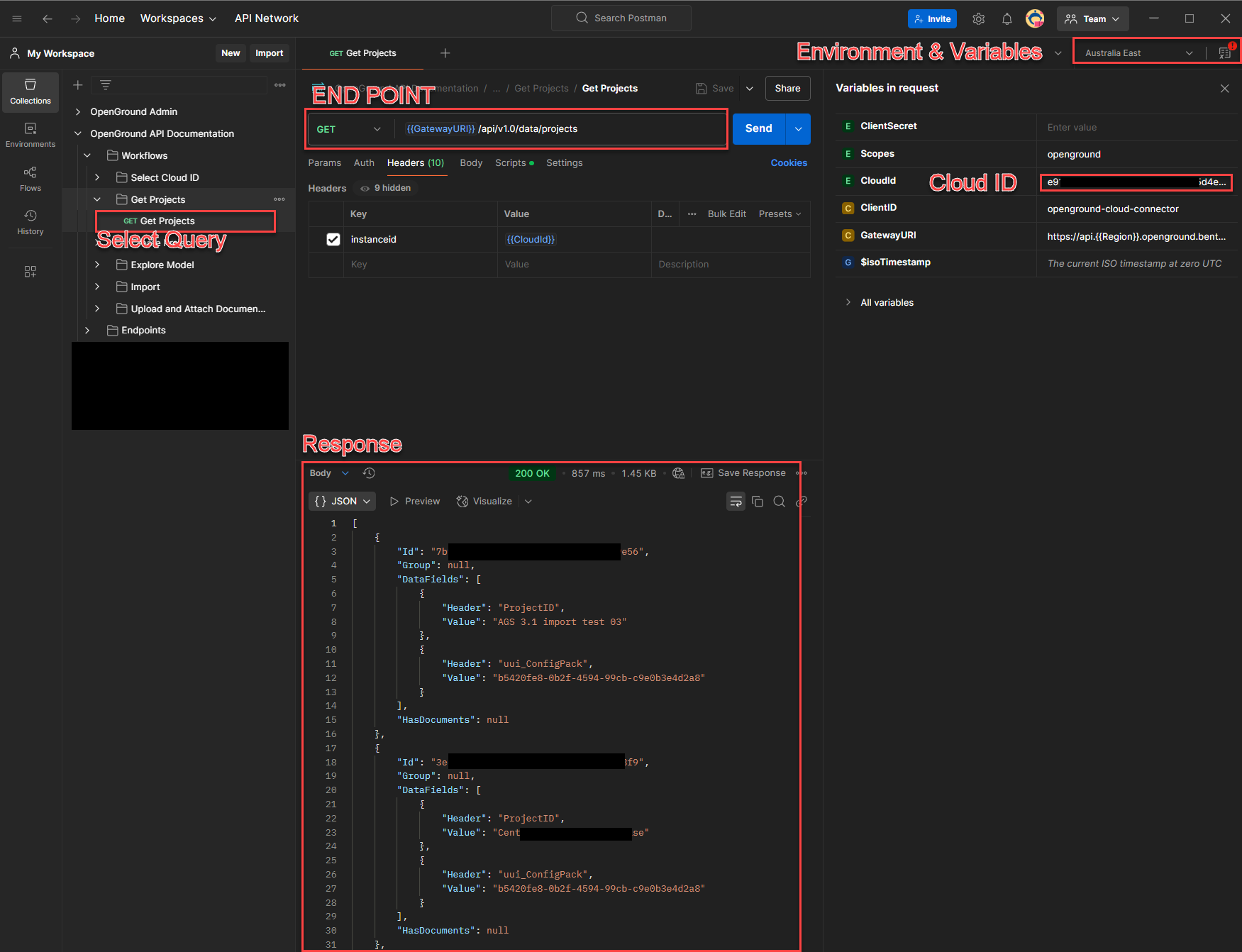Open the Cookies link

(x=789, y=163)
